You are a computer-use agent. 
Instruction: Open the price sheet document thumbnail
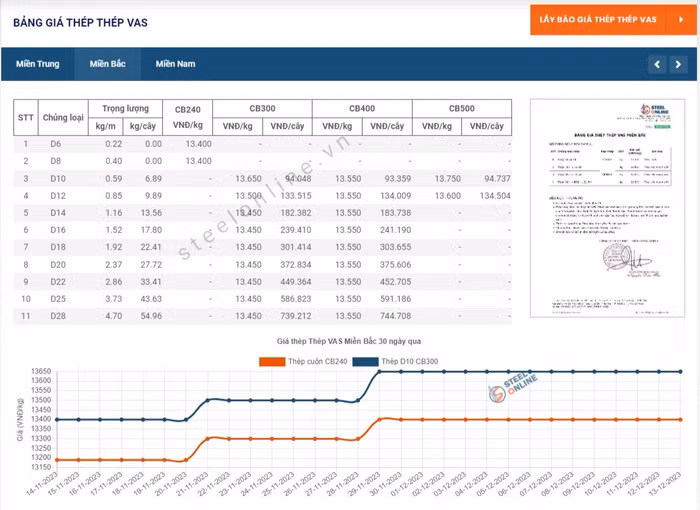607,208
